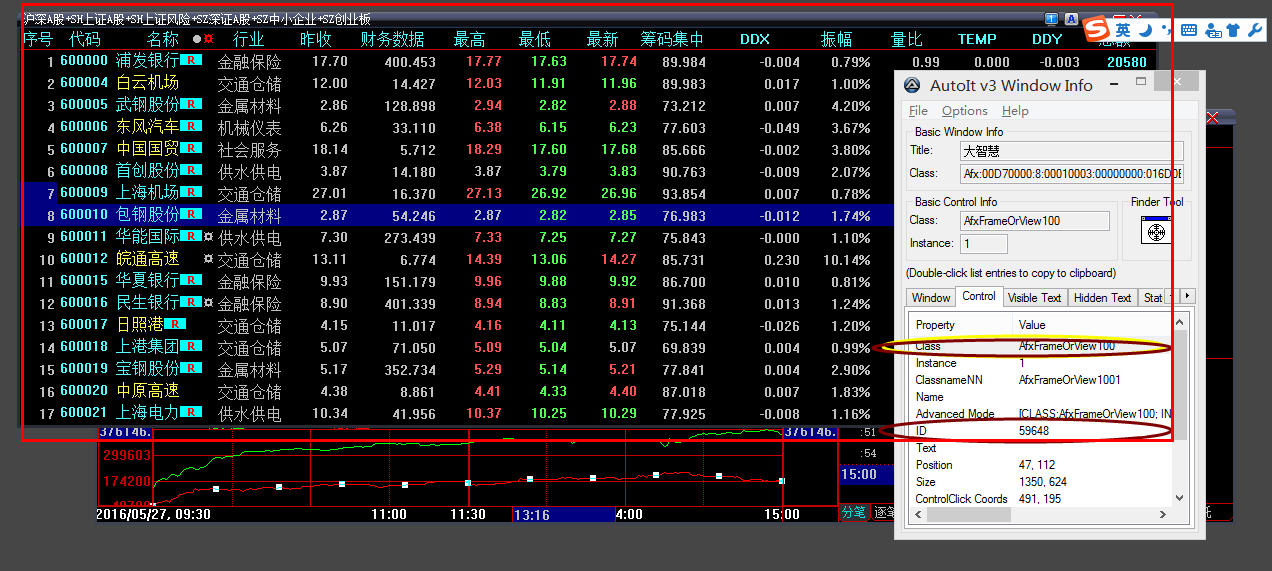Open the soft keyboard icon in Sogou toolbar
The width and height of the screenshot is (1272, 571).
(1188, 30)
